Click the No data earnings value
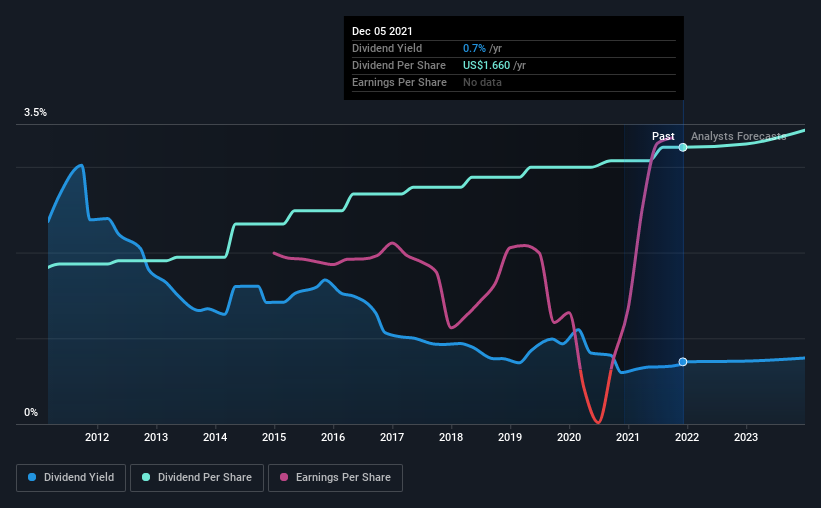This screenshot has width=821, height=508. [x=482, y=82]
